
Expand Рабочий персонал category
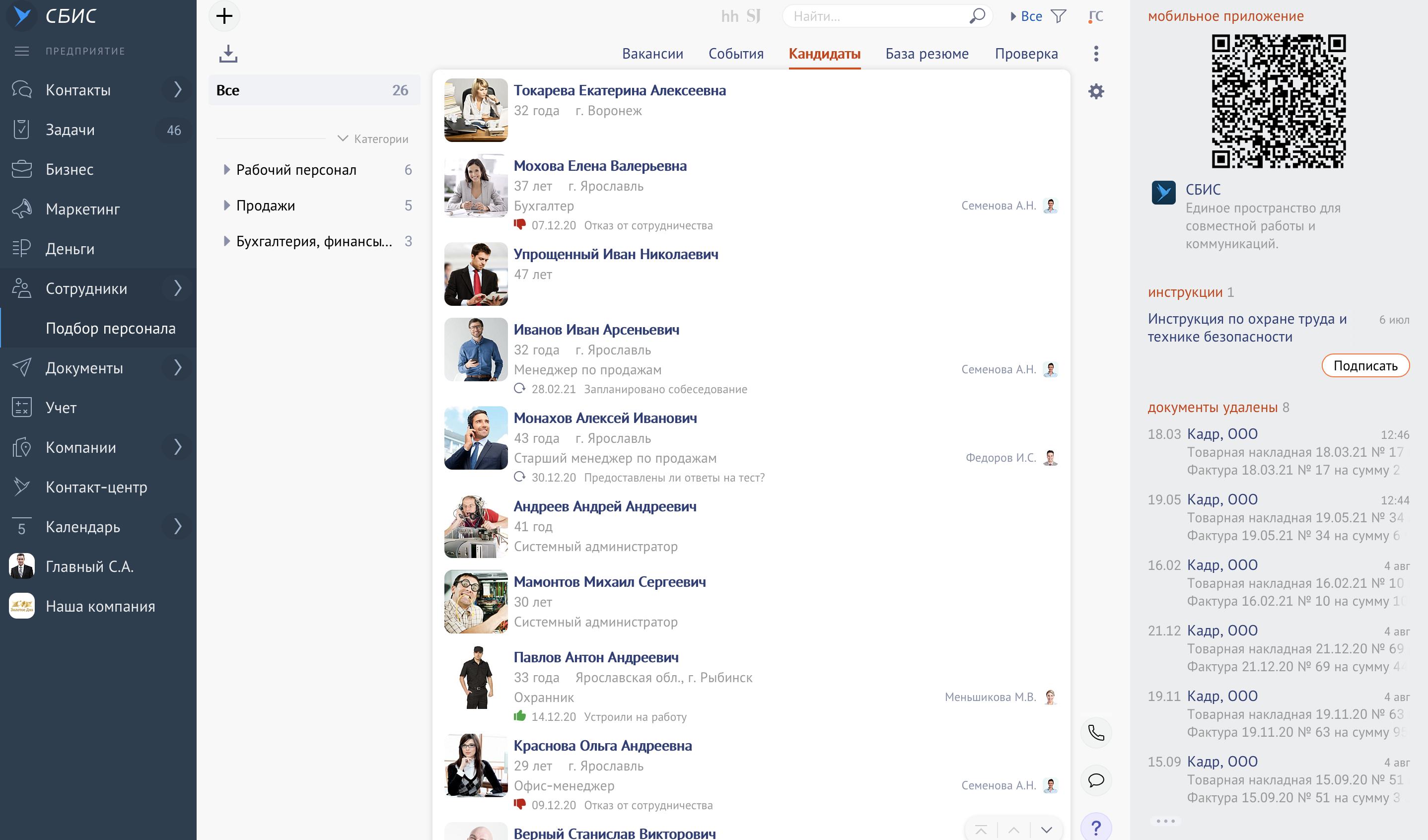tap(227, 169)
